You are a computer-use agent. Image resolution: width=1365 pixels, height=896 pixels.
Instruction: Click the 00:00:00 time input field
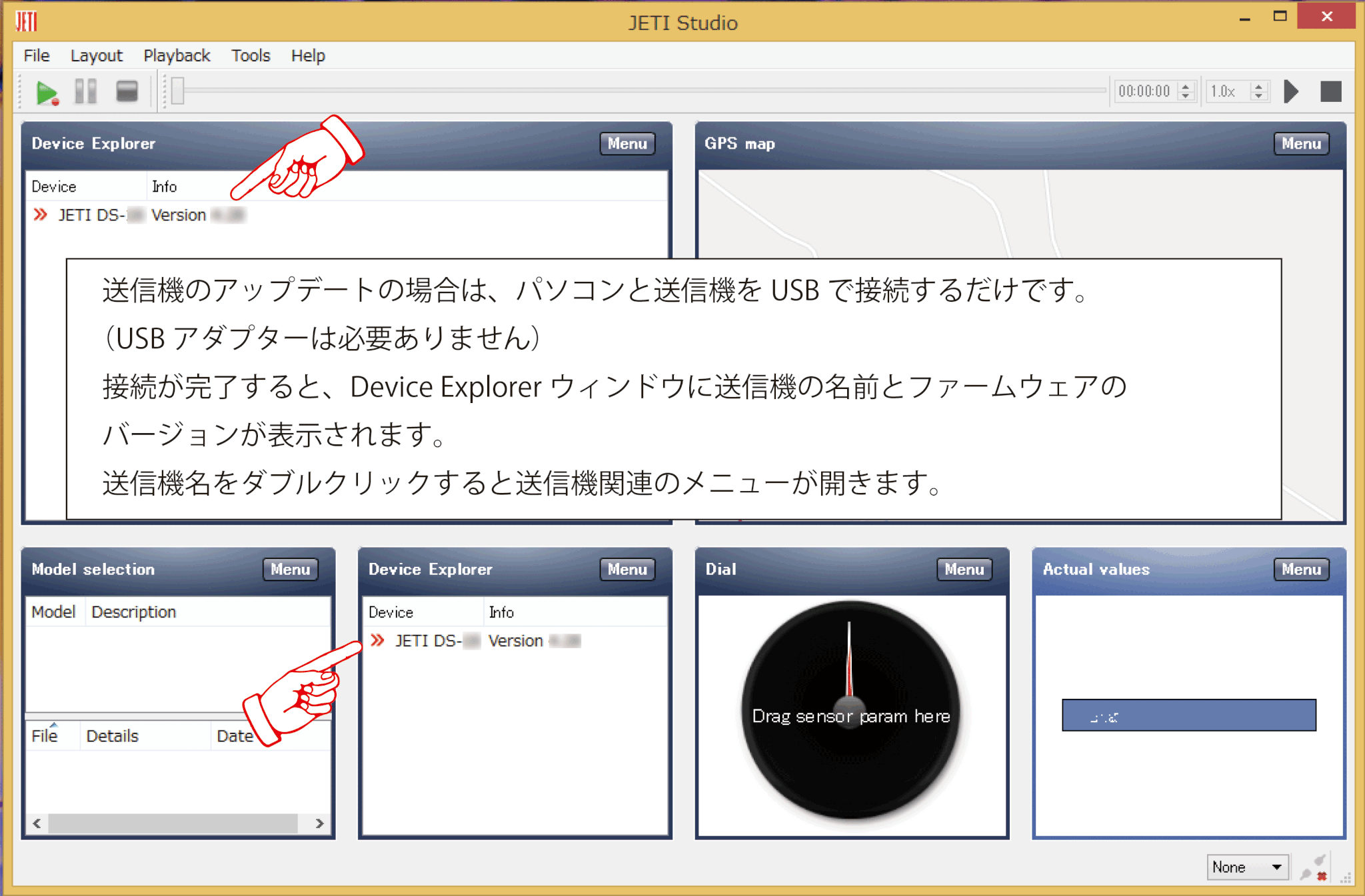tap(1146, 91)
